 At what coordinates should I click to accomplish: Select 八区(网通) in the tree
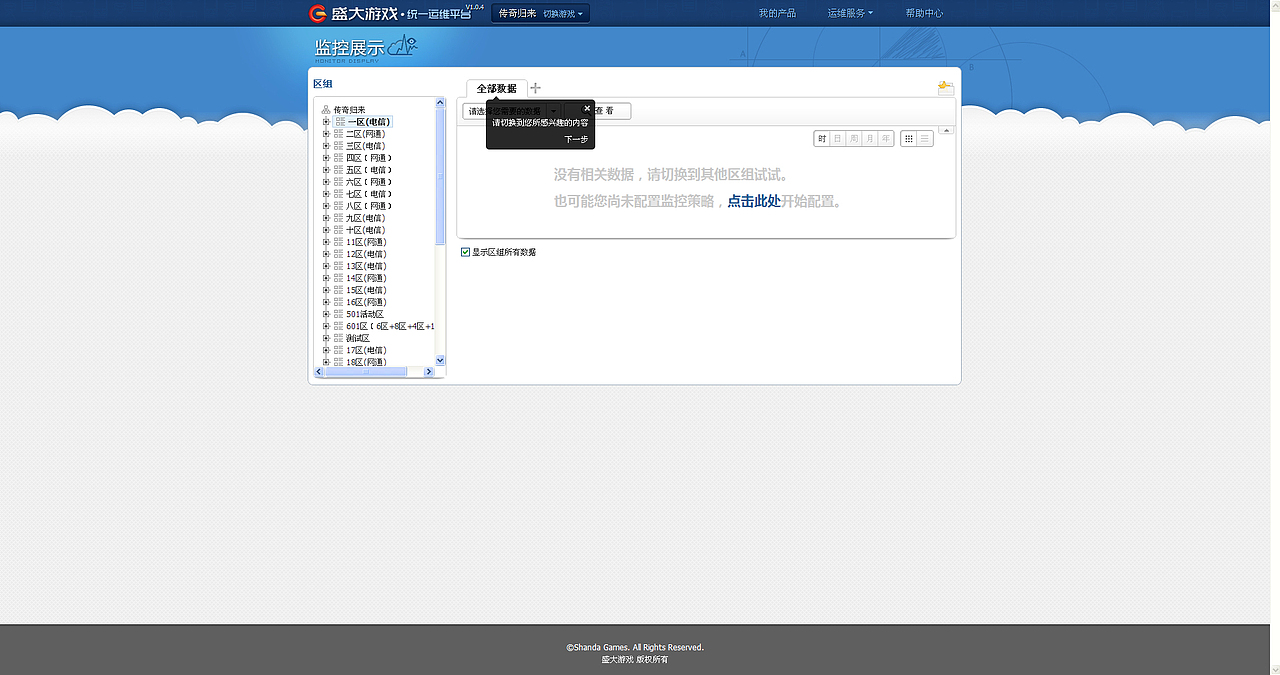click(369, 206)
